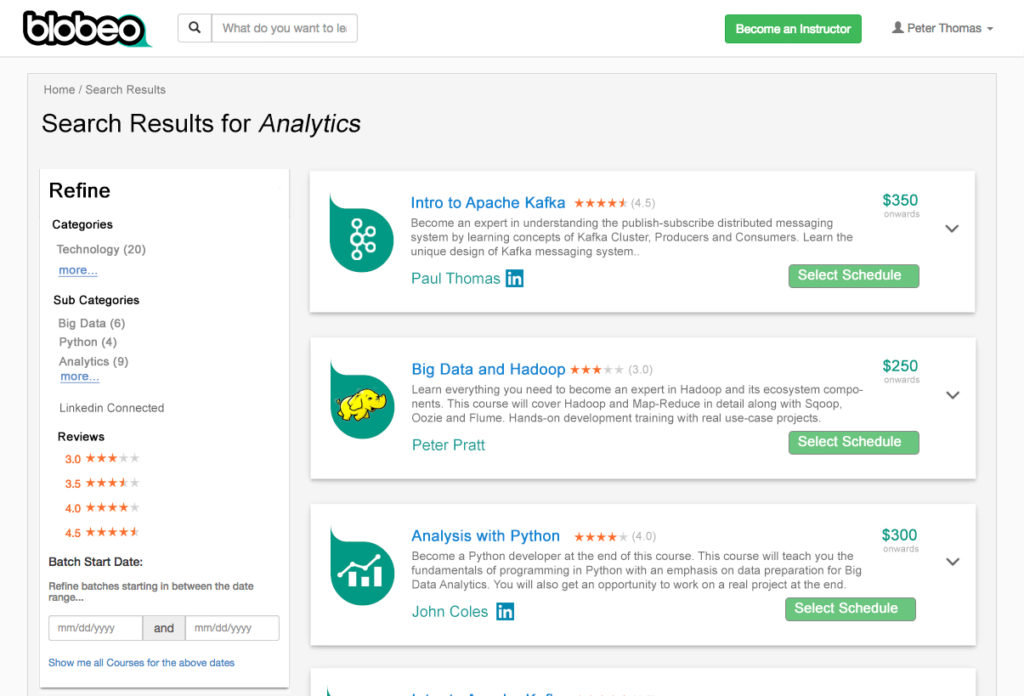This screenshot has height=696, width=1024.
Task: Select the Big Data sub category
Action: coord(91,323)
